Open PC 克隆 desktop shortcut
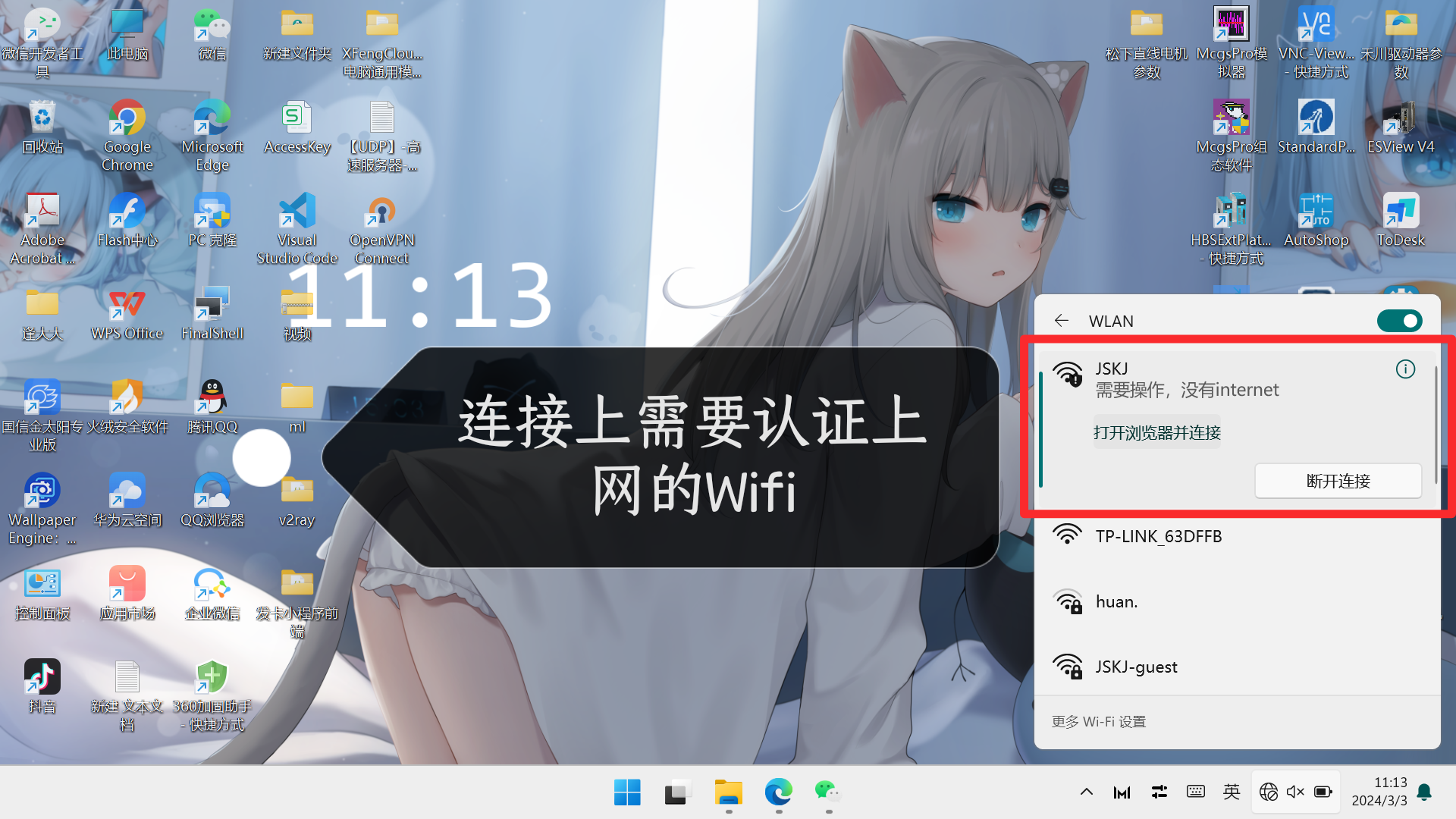Screen dimensions: 1456x819 (212, 221)
